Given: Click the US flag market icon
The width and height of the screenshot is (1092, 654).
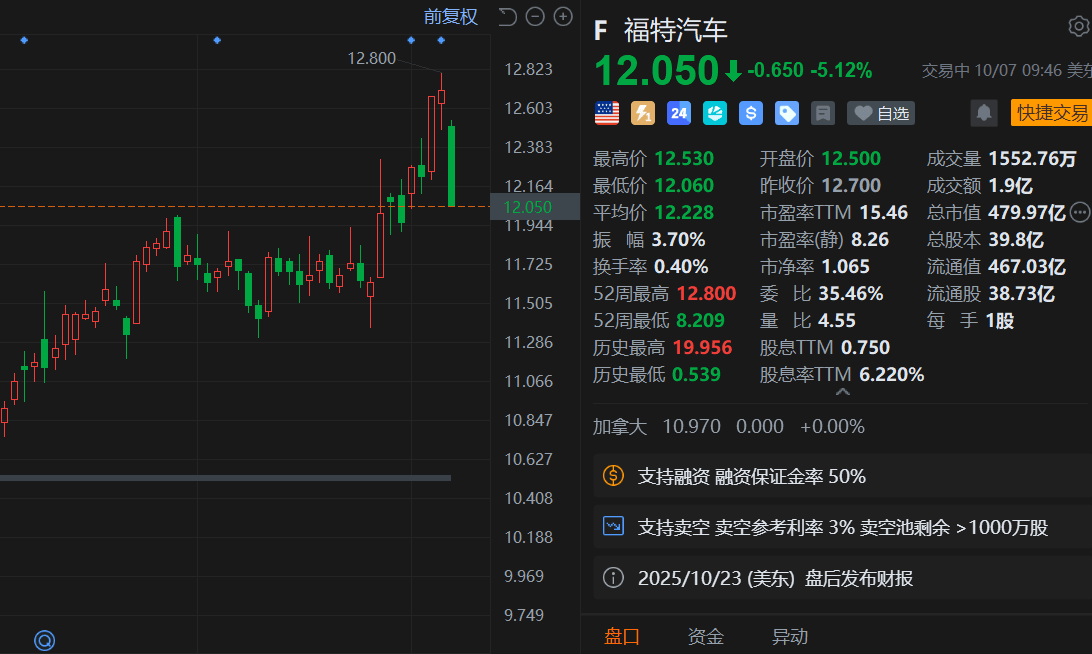Looking at the screenshot, I should click(607, 113).
